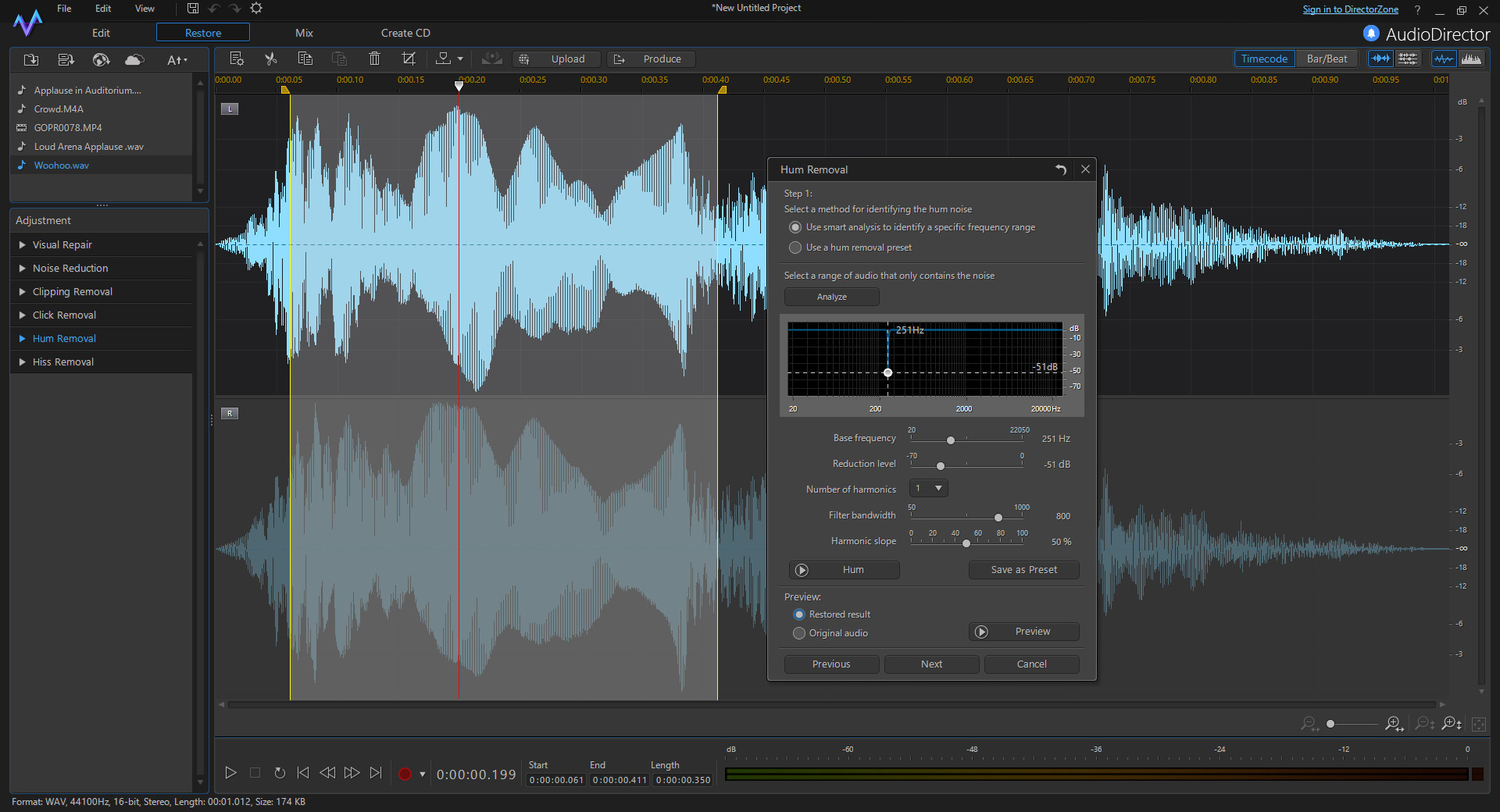Click the vertical zoom in magnifier

point(1452,724)
